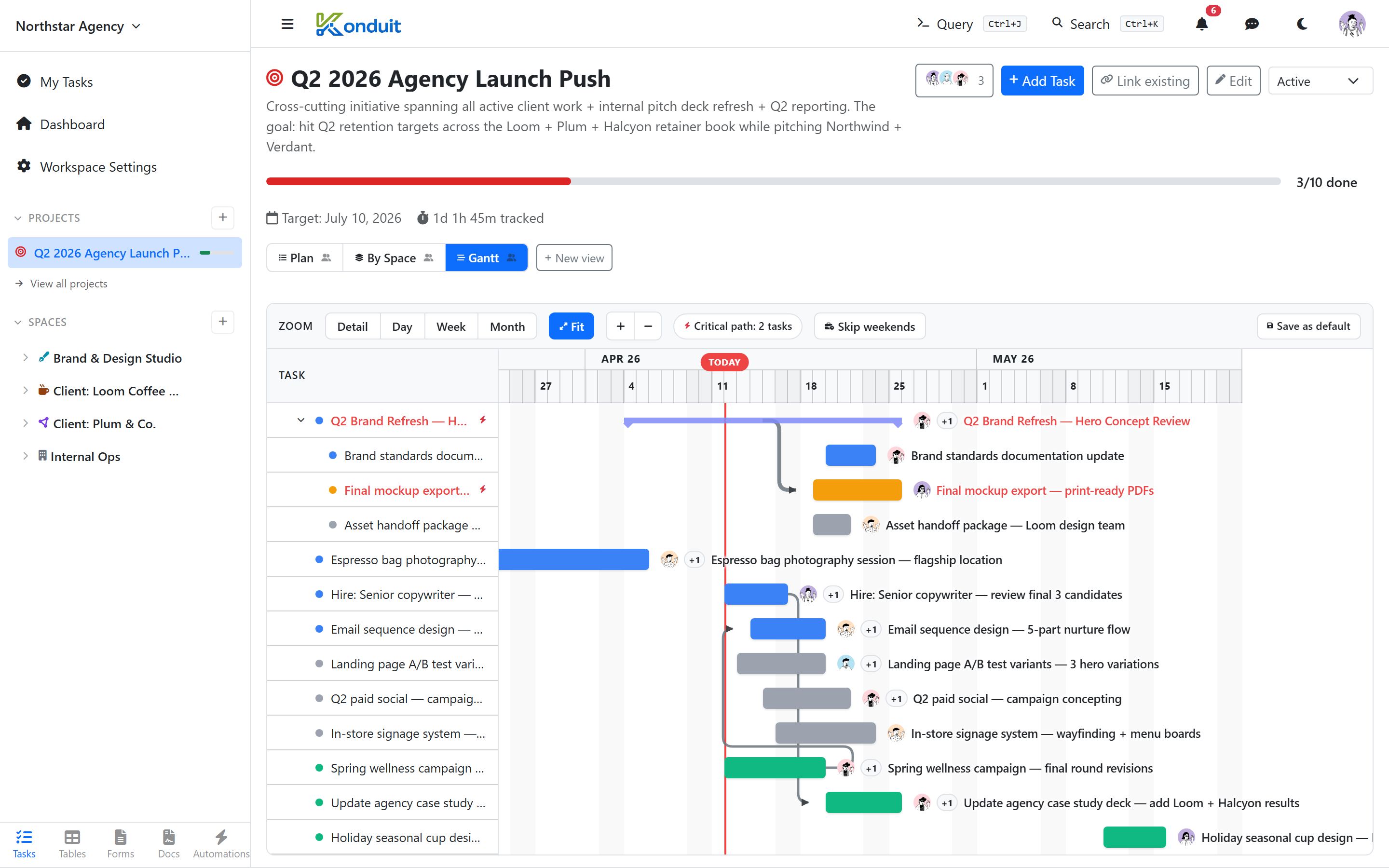
Task: Open Automations from bottom navigation
Action: coord(221,844)
